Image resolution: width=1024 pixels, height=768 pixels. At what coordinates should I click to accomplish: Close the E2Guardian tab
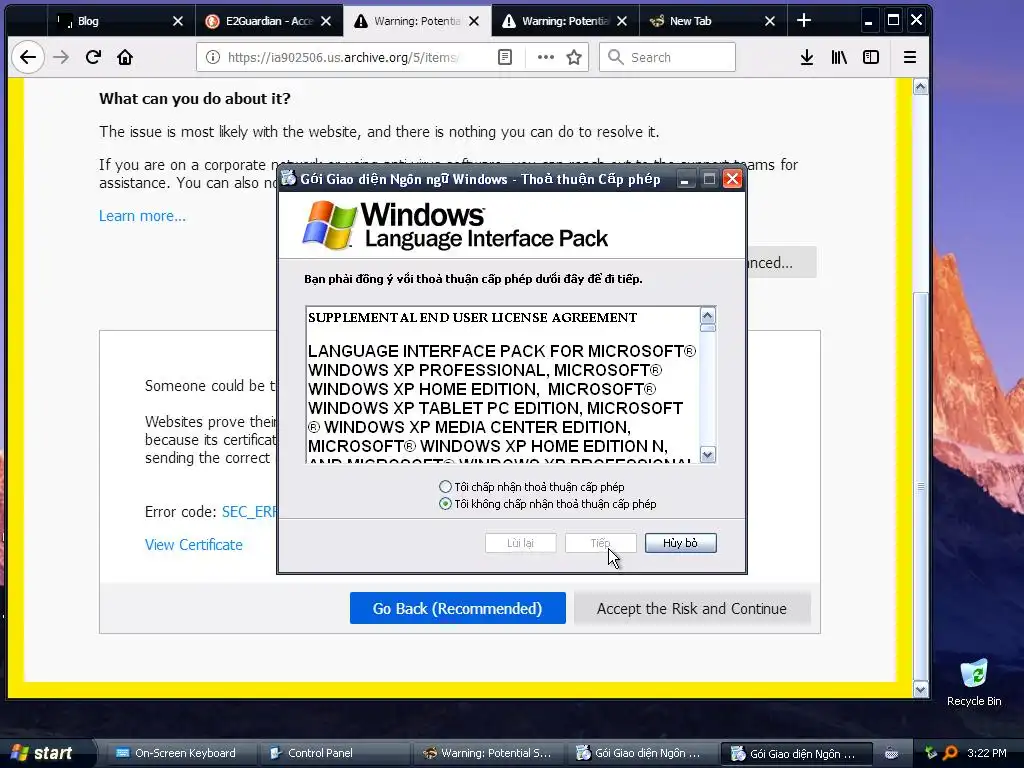[x=326, y=21]
